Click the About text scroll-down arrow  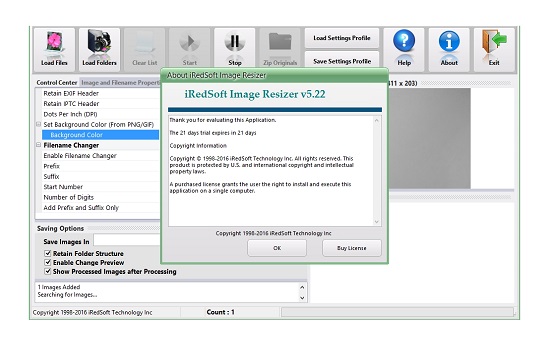[x=376, y=221]
